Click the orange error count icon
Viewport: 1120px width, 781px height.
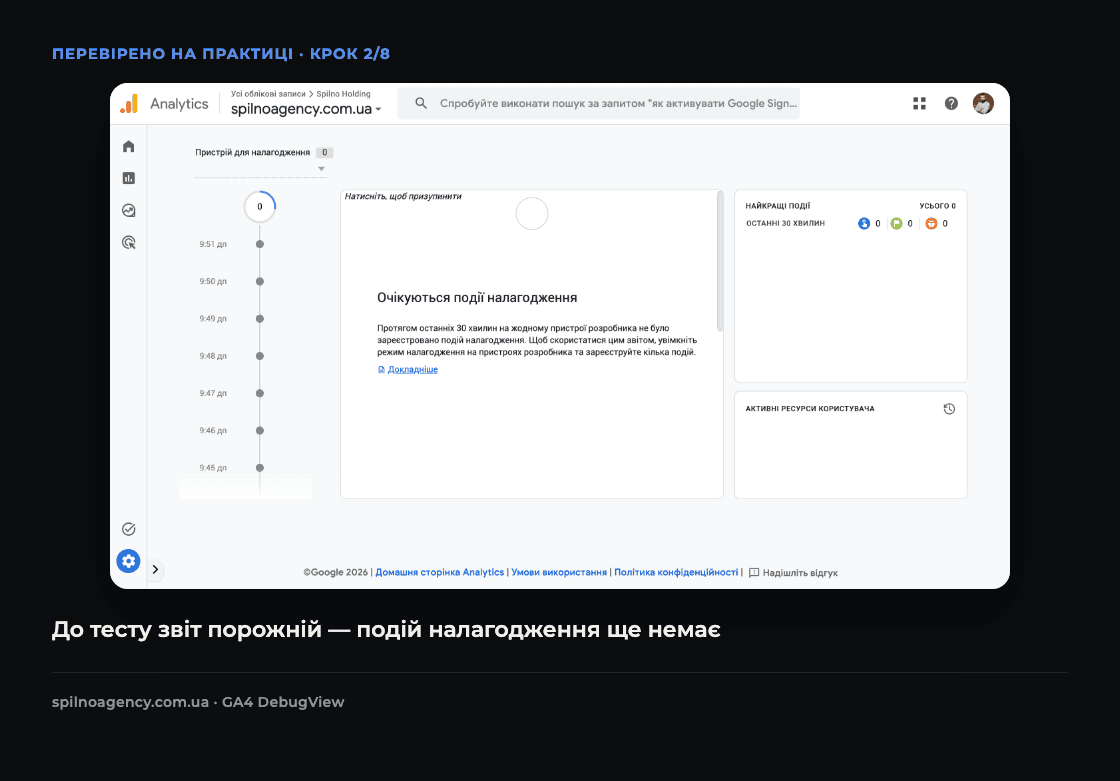(x=931, y=224)
